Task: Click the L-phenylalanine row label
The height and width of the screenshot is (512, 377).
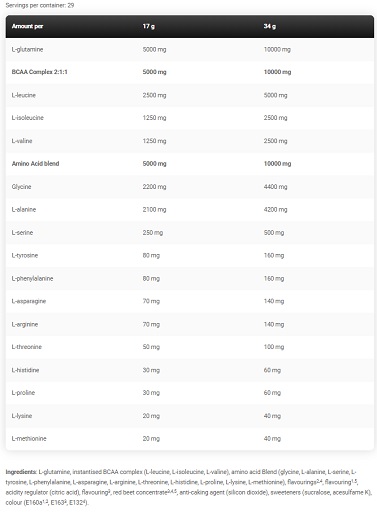Action: coord(32,278)
